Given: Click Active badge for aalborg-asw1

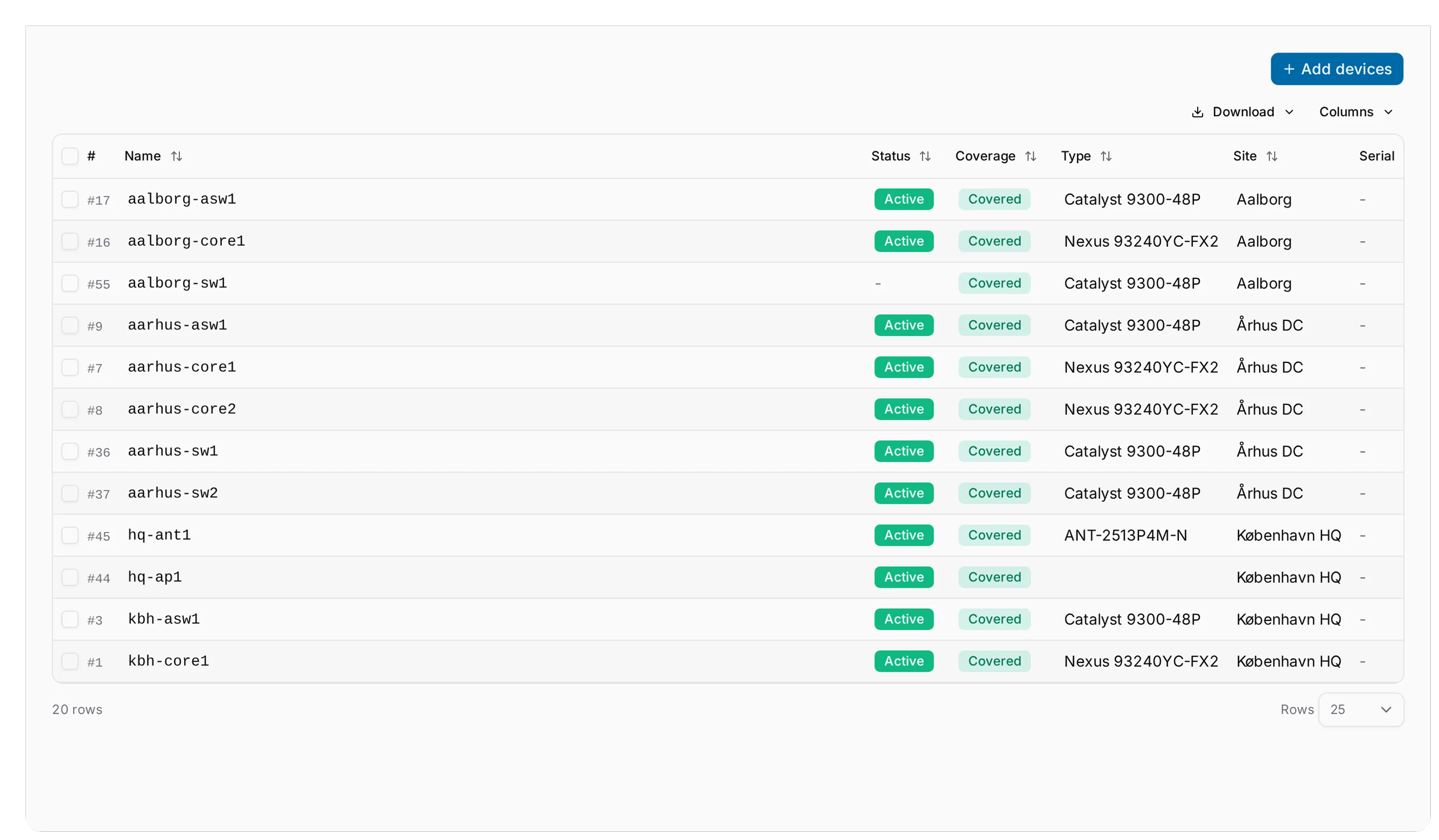Looking at the screenshot, I should pyautogui.click(x=903, y=199).
